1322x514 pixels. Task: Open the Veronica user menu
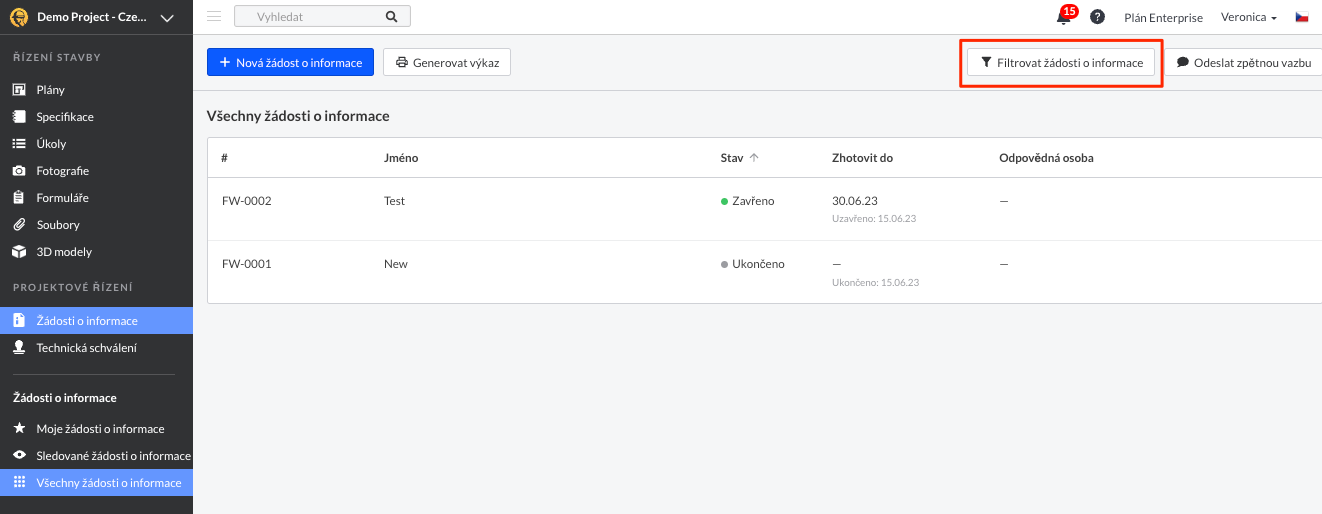tap(1248, 17)
